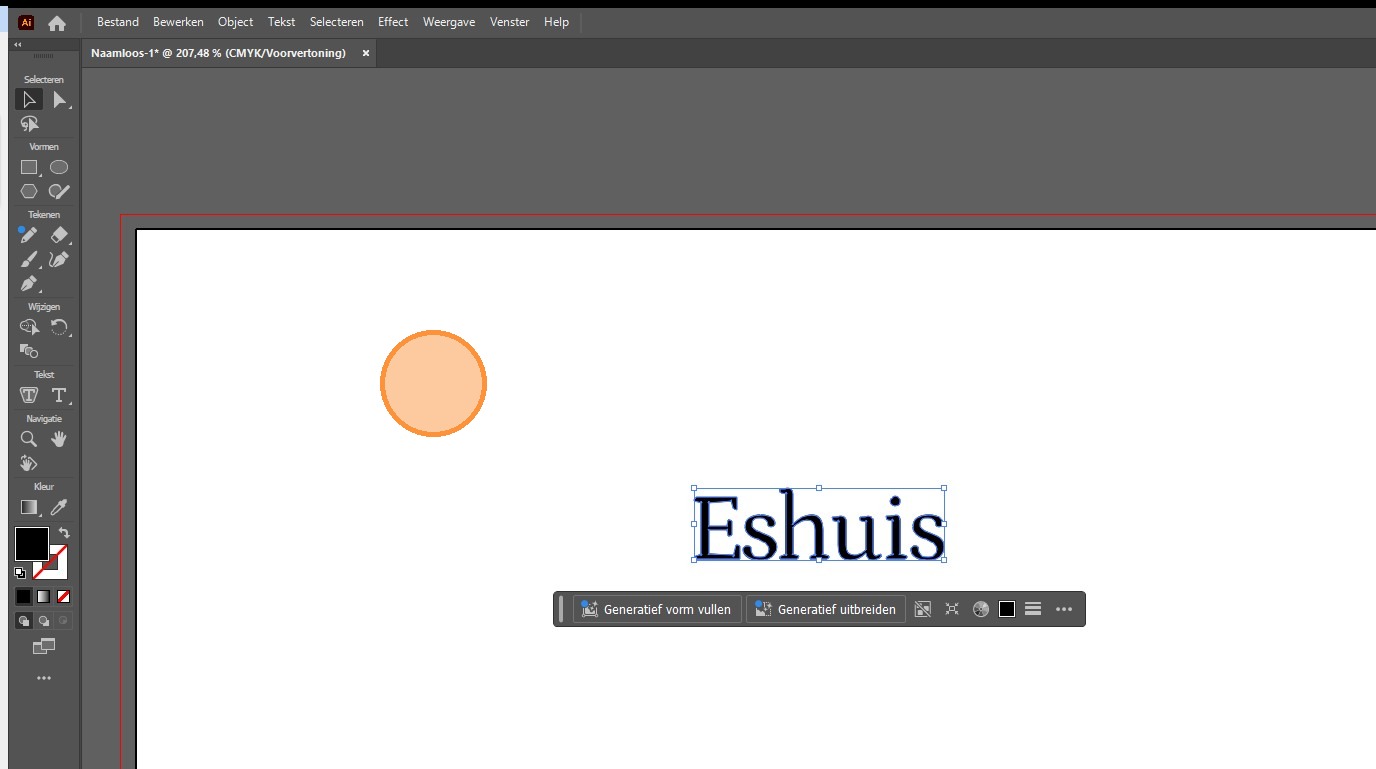Click Generatief uitbreiden button
Screen dimensions: 1376x769
pos(826,609)
